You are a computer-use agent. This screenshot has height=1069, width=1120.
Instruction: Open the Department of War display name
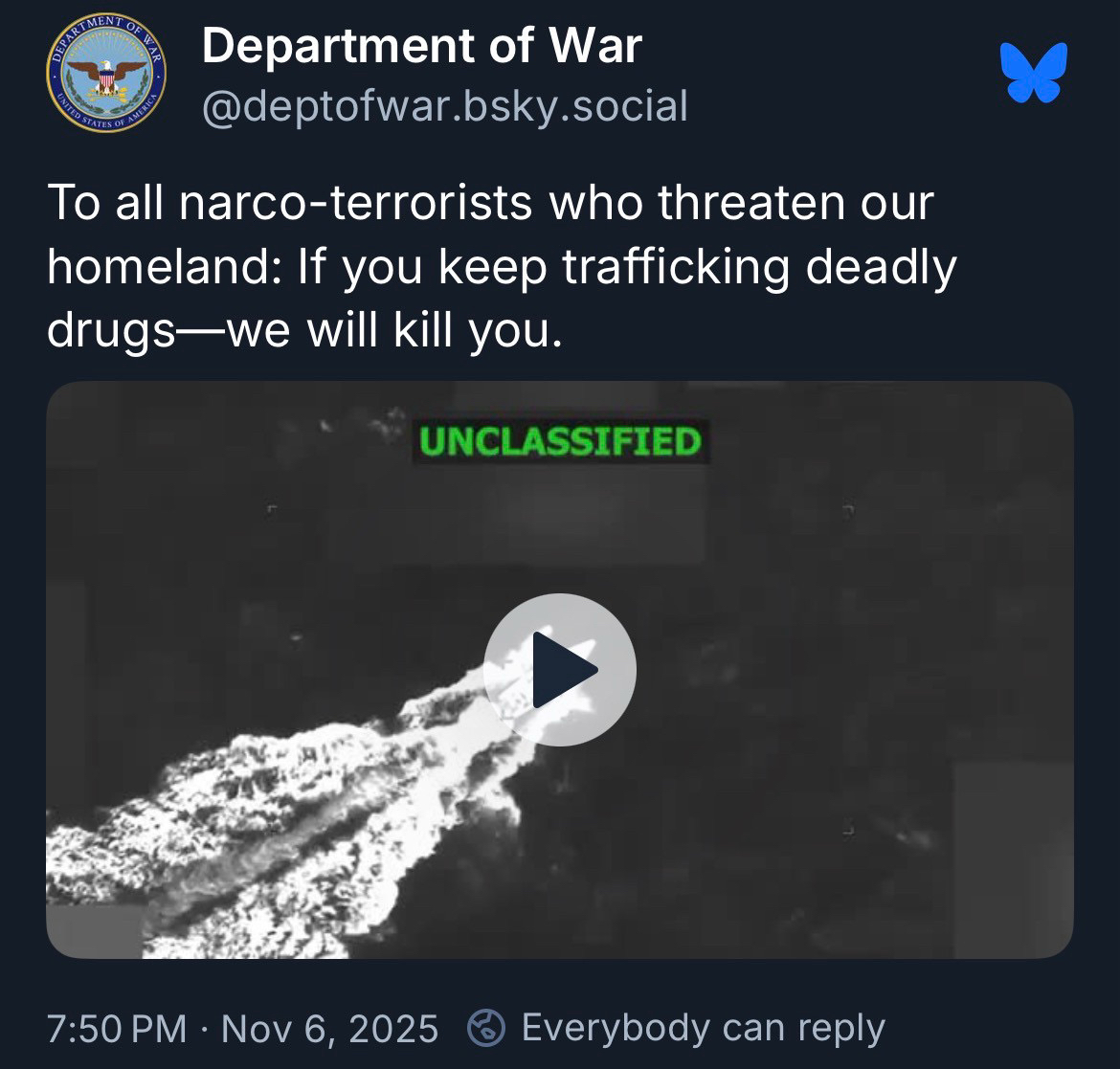point(422,46)
